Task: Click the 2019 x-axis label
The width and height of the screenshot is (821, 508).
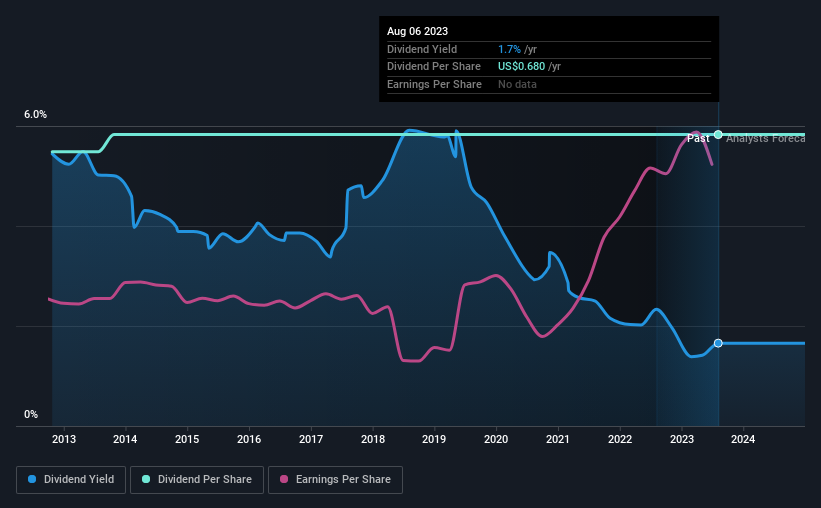Action: 434,439
